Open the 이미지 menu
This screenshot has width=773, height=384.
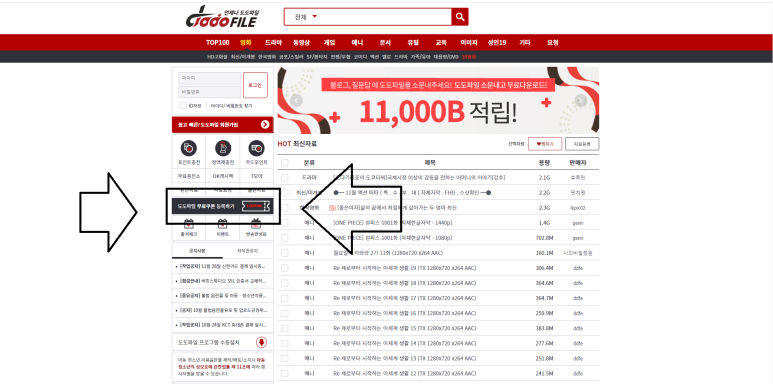pyautogui.click(x=469, y=43)
